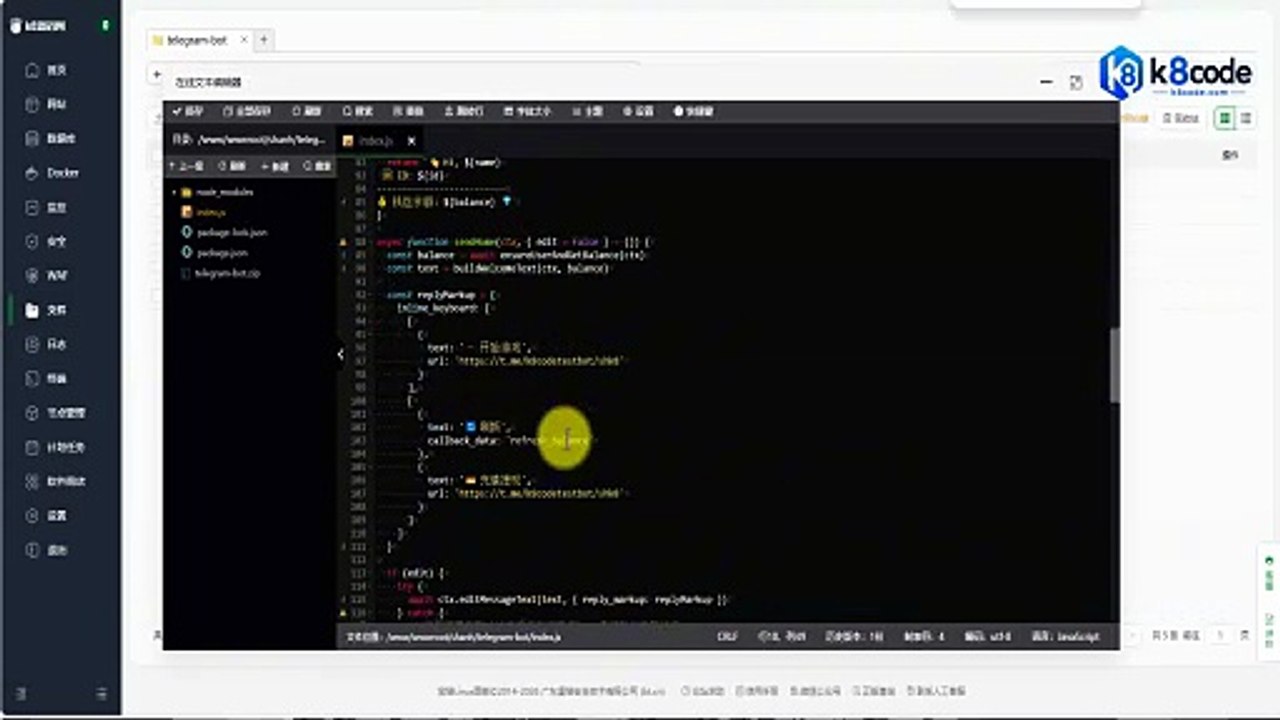This screenshot has width=1280, height=720.
Task: Open Font Size in the editor toolbar
Action: [x=528, y=111]
